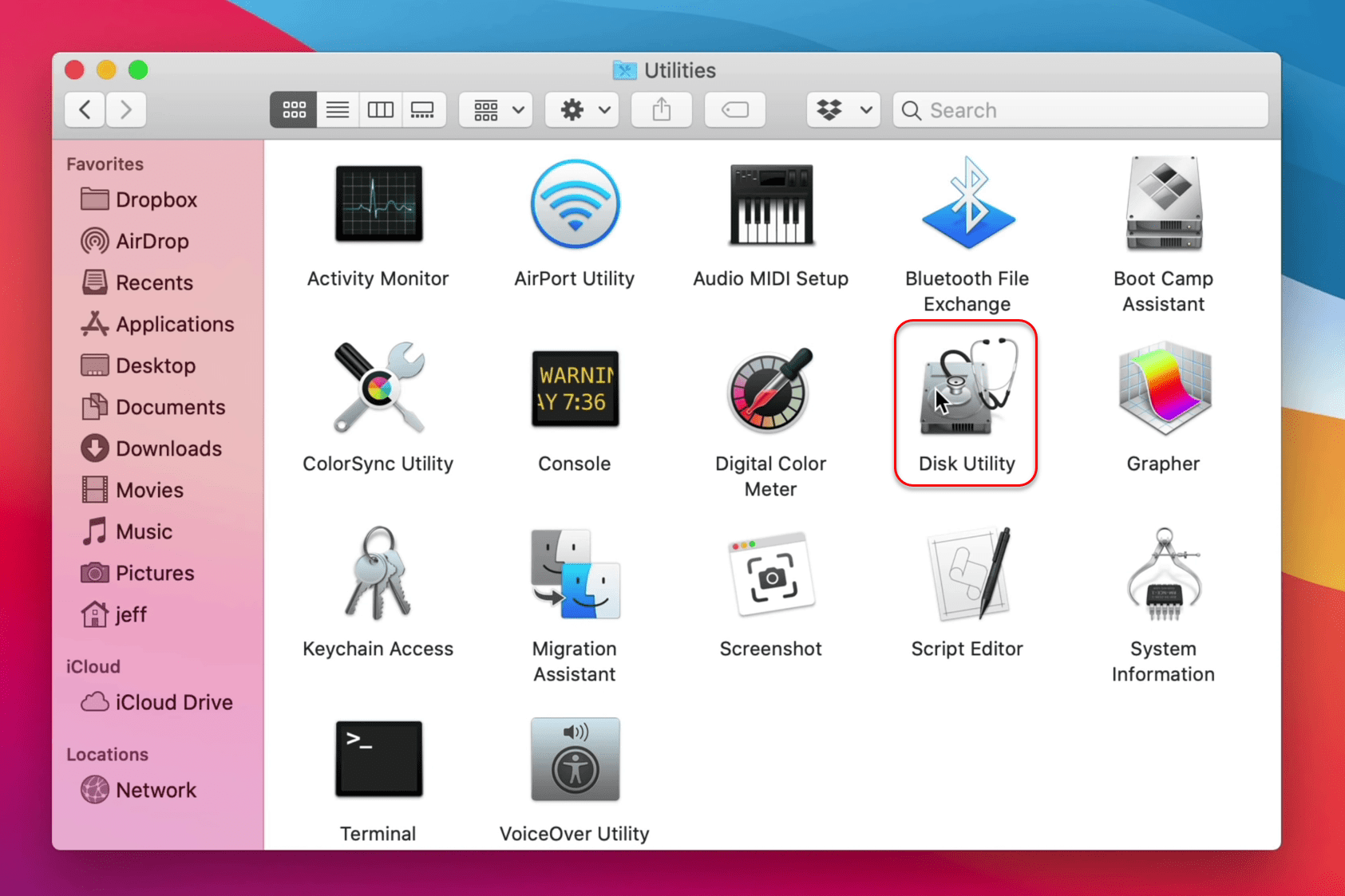Image resolution: width=1345 pixels, height=896 pixels.
Task: Open the AirPort Utility icon
Action: [x=575, y=204]
